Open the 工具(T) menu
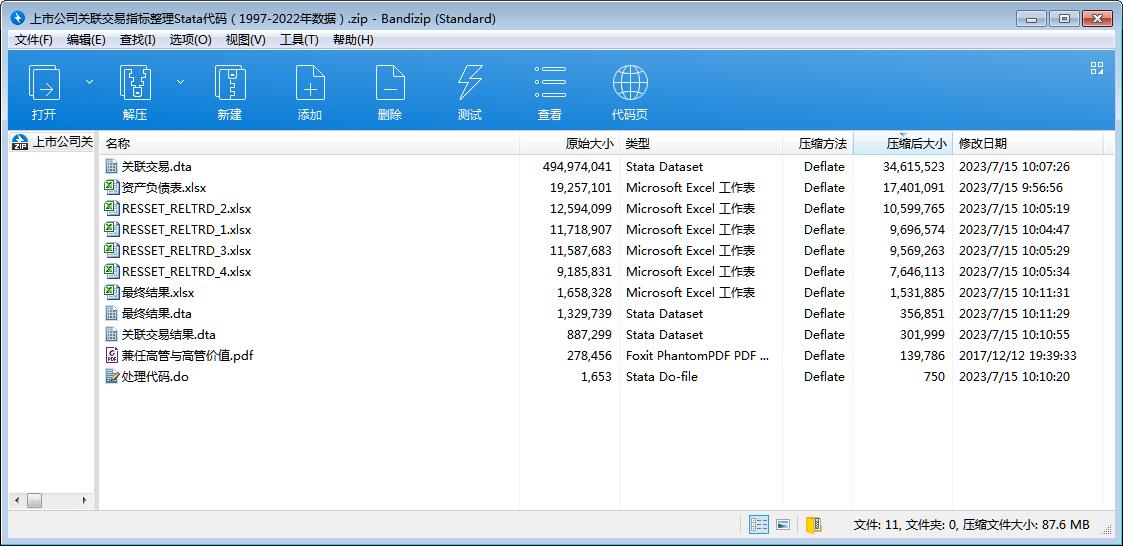Image resolution: width=1123 pixels, height=546 pixels. [299, 40]
